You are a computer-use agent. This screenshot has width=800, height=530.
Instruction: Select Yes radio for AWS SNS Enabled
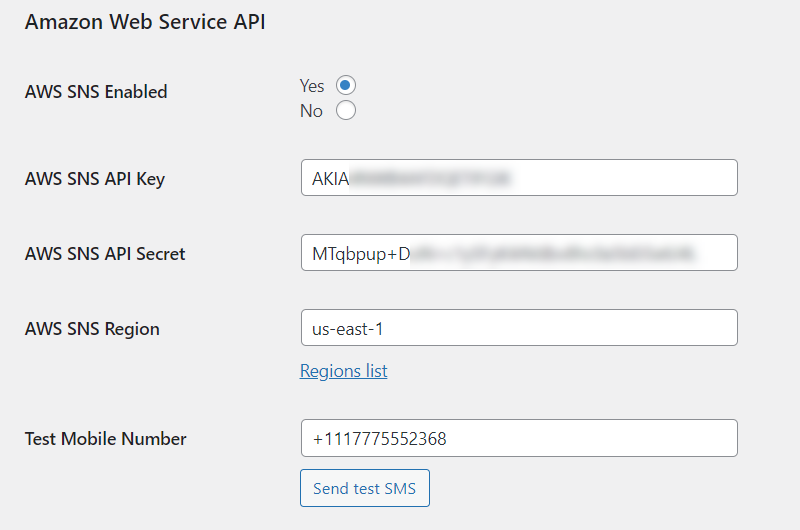345,85
